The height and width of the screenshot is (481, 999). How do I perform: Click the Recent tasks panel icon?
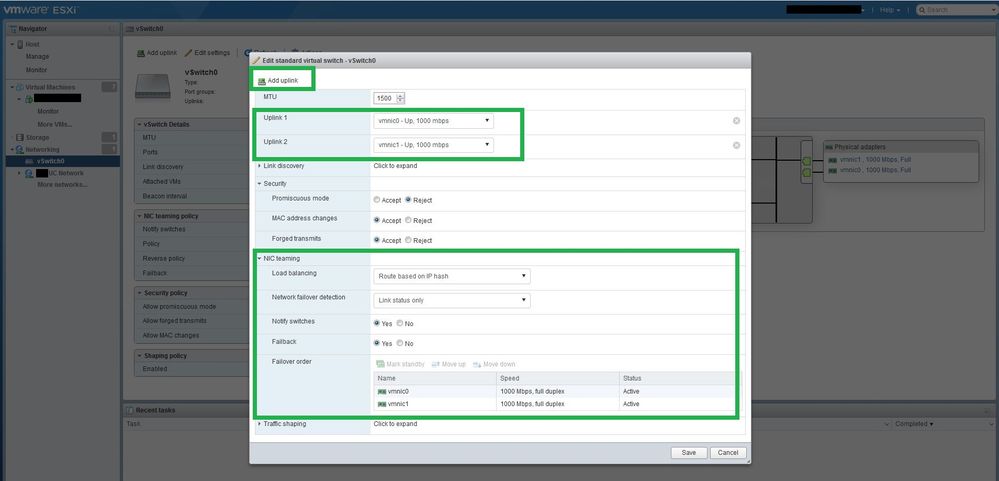129,410
